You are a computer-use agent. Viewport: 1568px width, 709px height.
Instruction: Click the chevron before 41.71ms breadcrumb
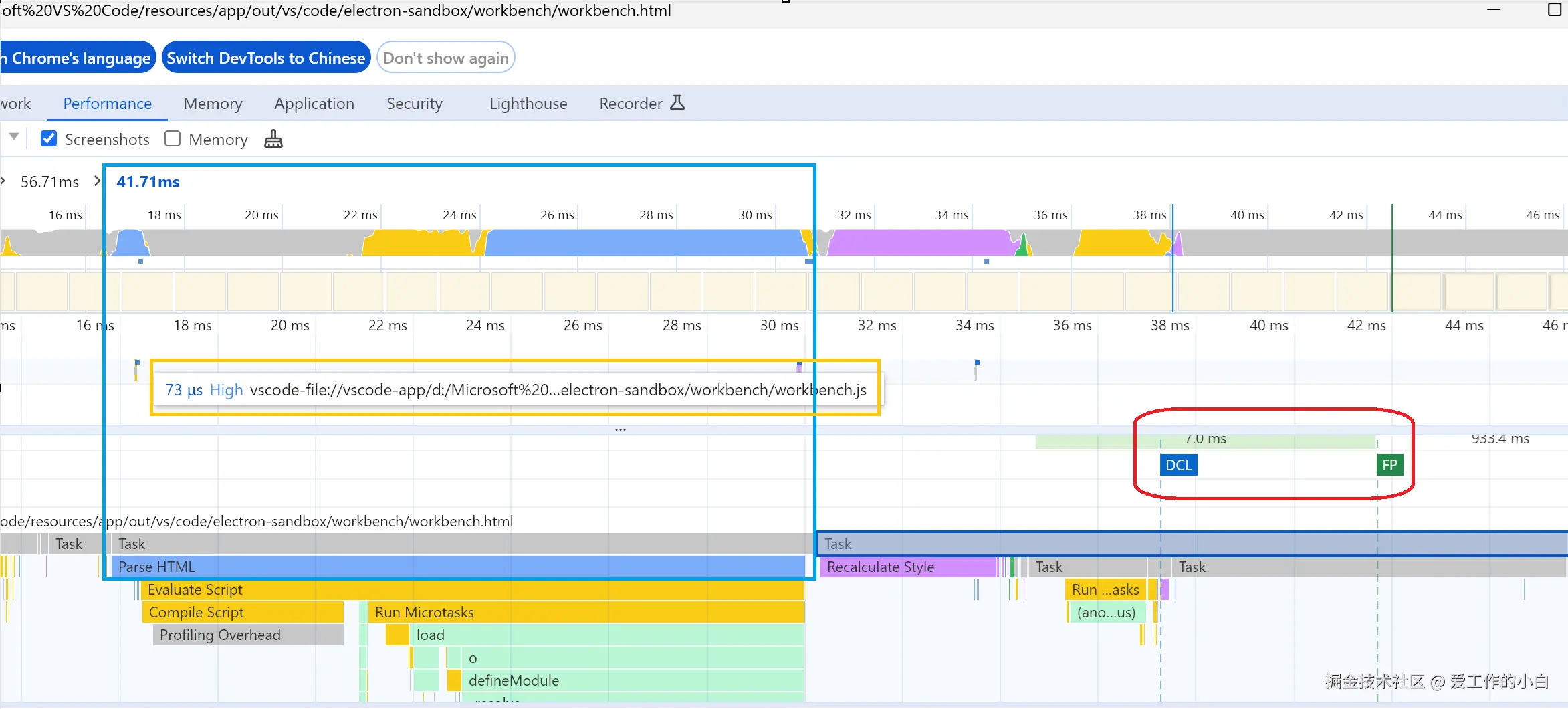coord(98,181)
